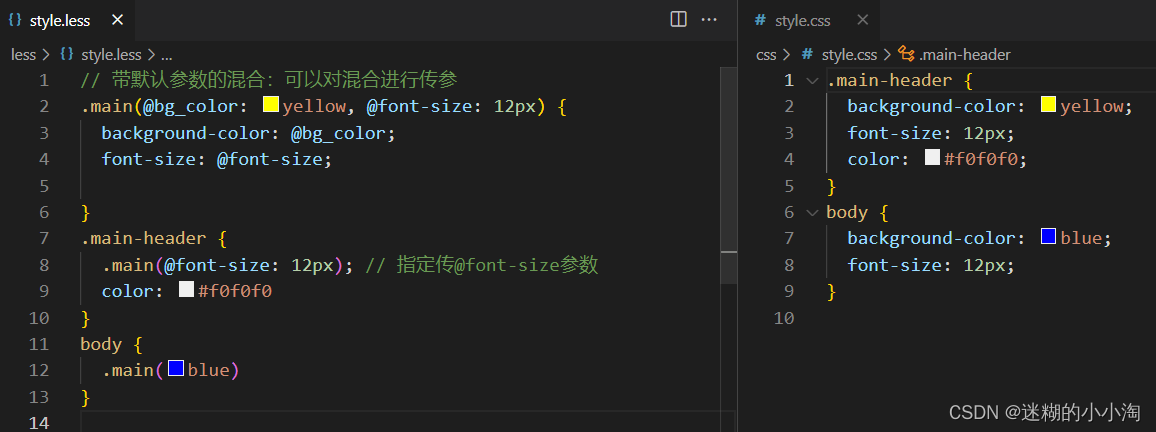Close the style.css tab
1156x432 pixels.
(863, 20)
